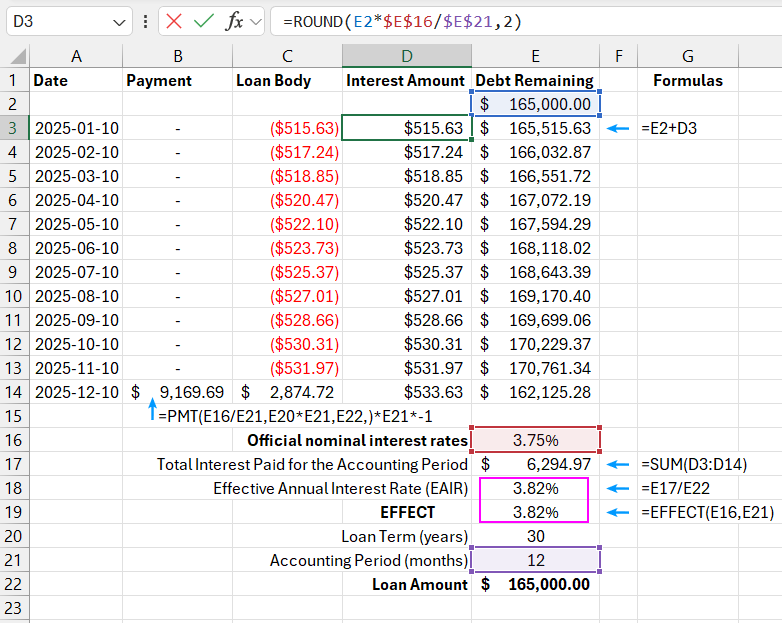This screenshot has height=623, width=782.
Task: Click the =E17/E22 formula note
Action: tap(675, 488)
